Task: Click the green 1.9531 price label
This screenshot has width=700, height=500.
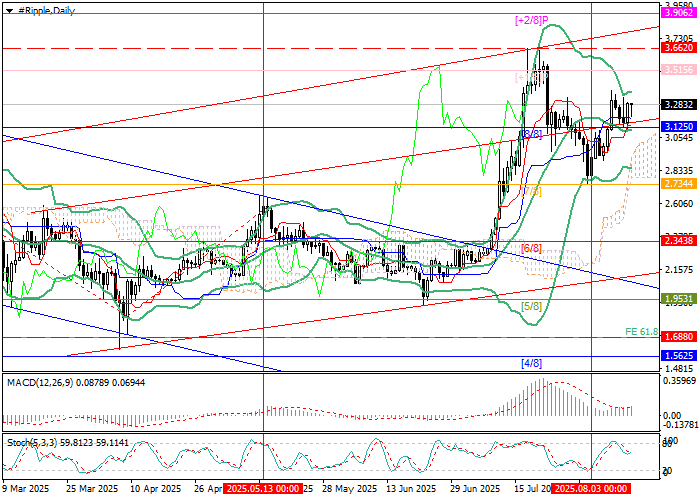Action: (677, 298)
